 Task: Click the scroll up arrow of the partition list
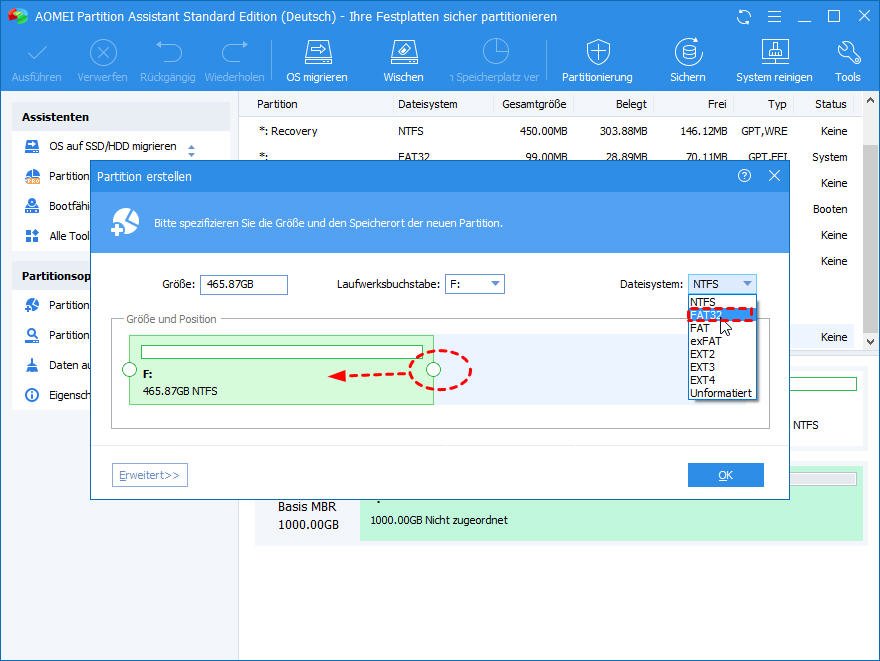(870, 101)
